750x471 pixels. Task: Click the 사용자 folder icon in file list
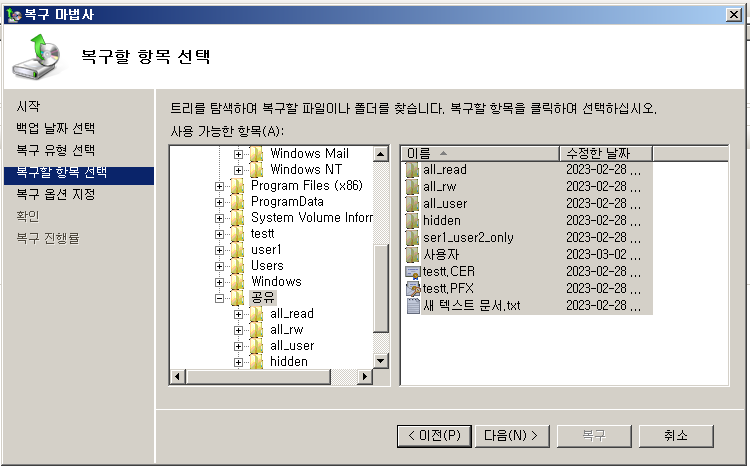(x=412, y=254)
